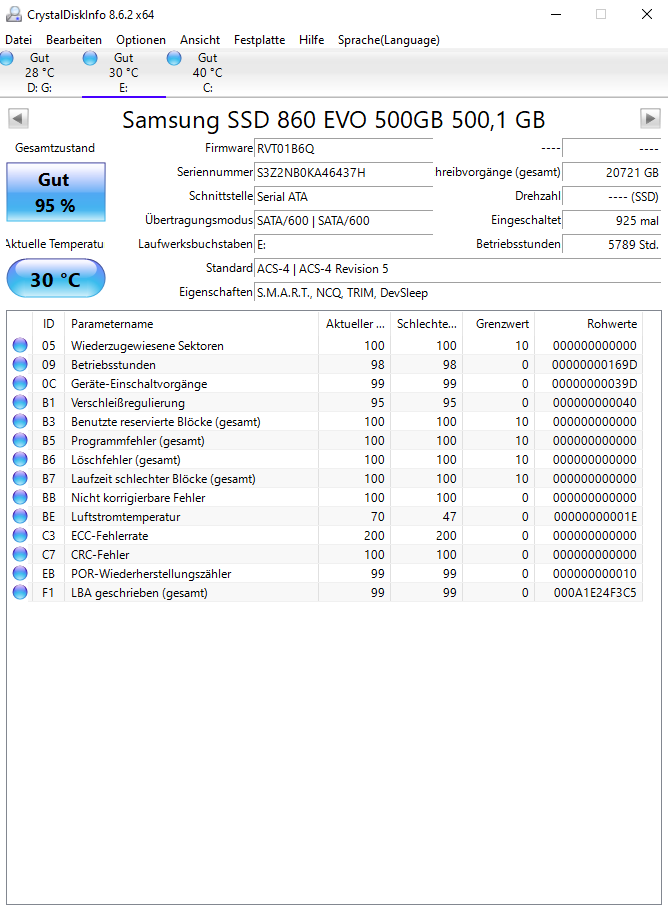Open the Festplatte menu
Viewport: 668px width, 911px height.
coord(259,40)
